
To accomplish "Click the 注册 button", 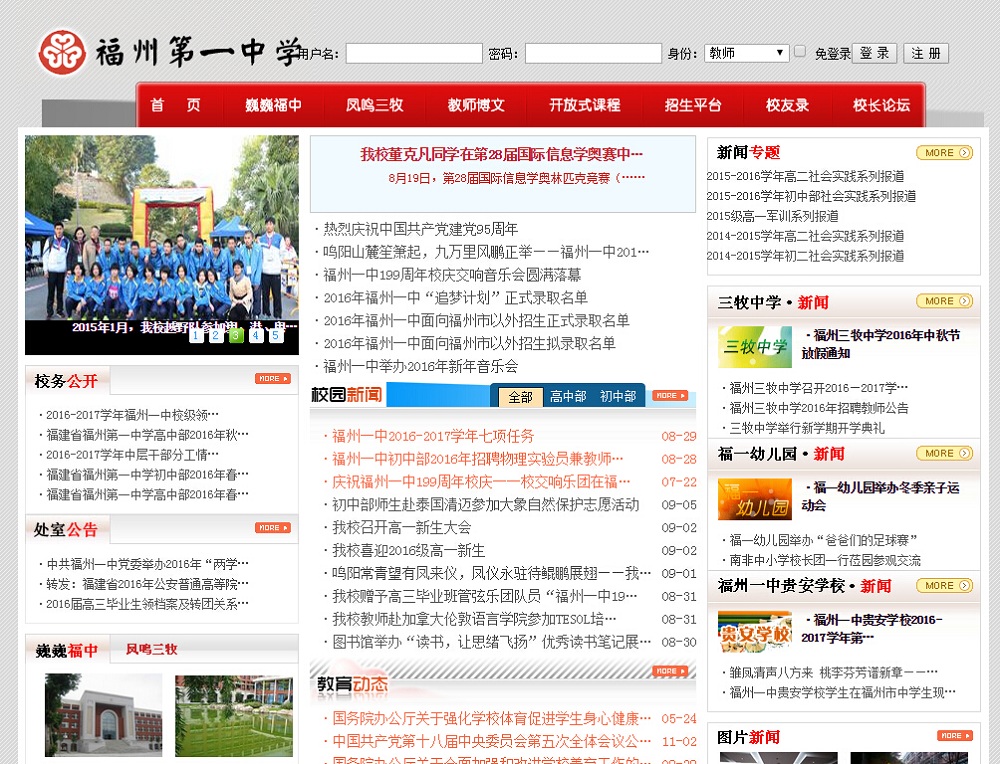I will [926, 53].
